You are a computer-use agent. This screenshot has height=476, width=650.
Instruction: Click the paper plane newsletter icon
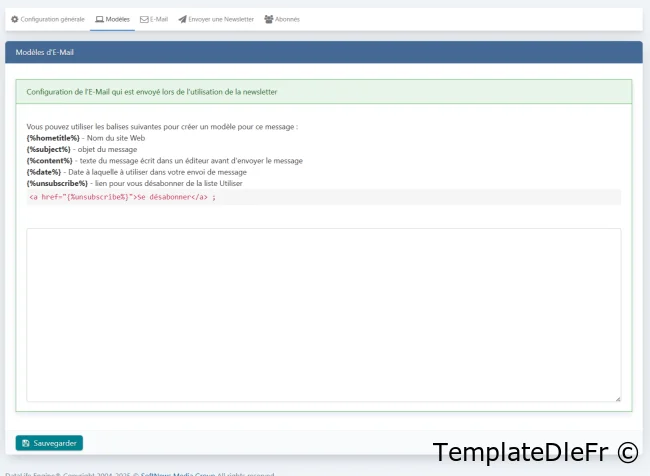(182, 19)
